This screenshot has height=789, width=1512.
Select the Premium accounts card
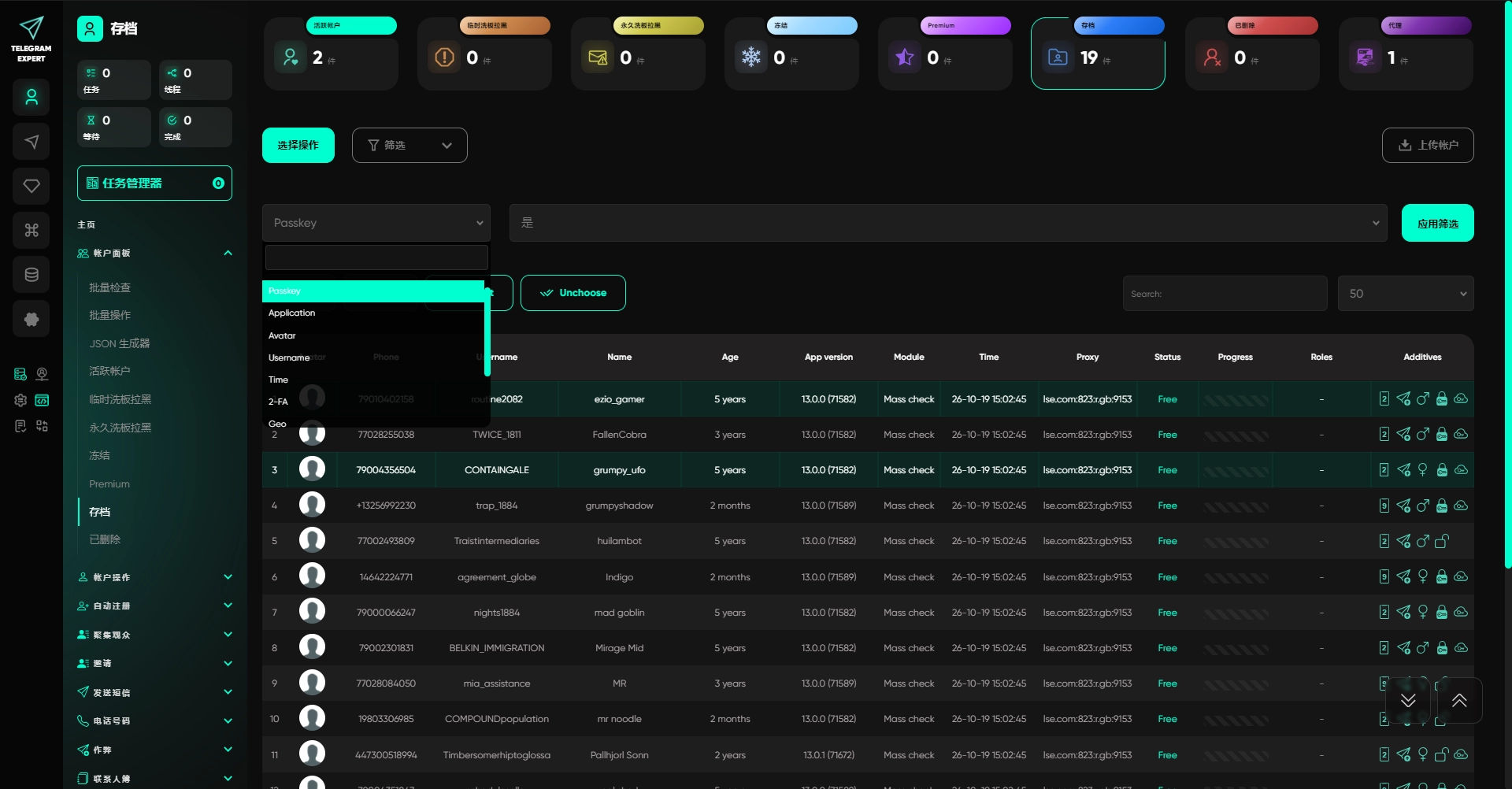click(x=945, y=54)
